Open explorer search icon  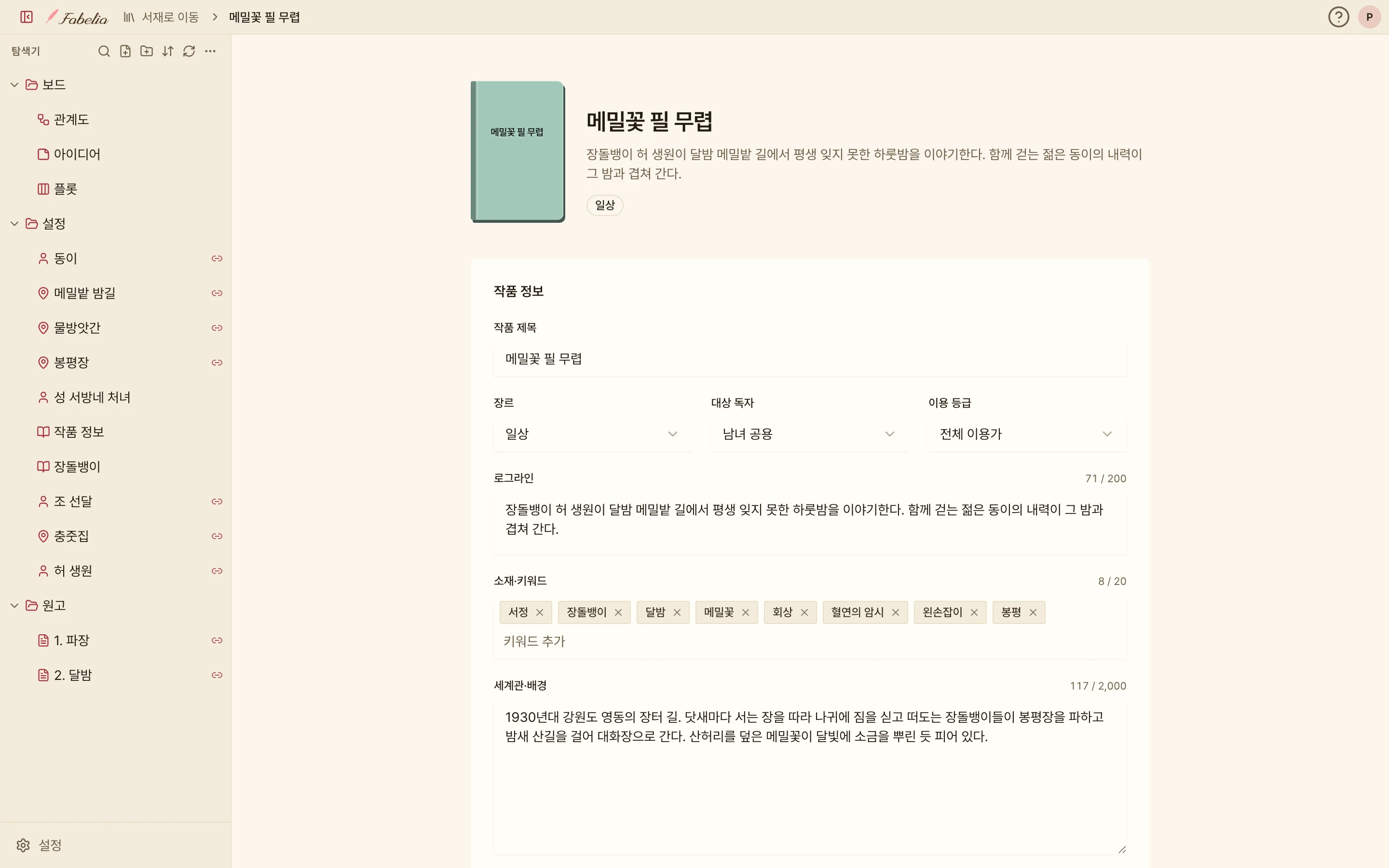tap(104, 51)
